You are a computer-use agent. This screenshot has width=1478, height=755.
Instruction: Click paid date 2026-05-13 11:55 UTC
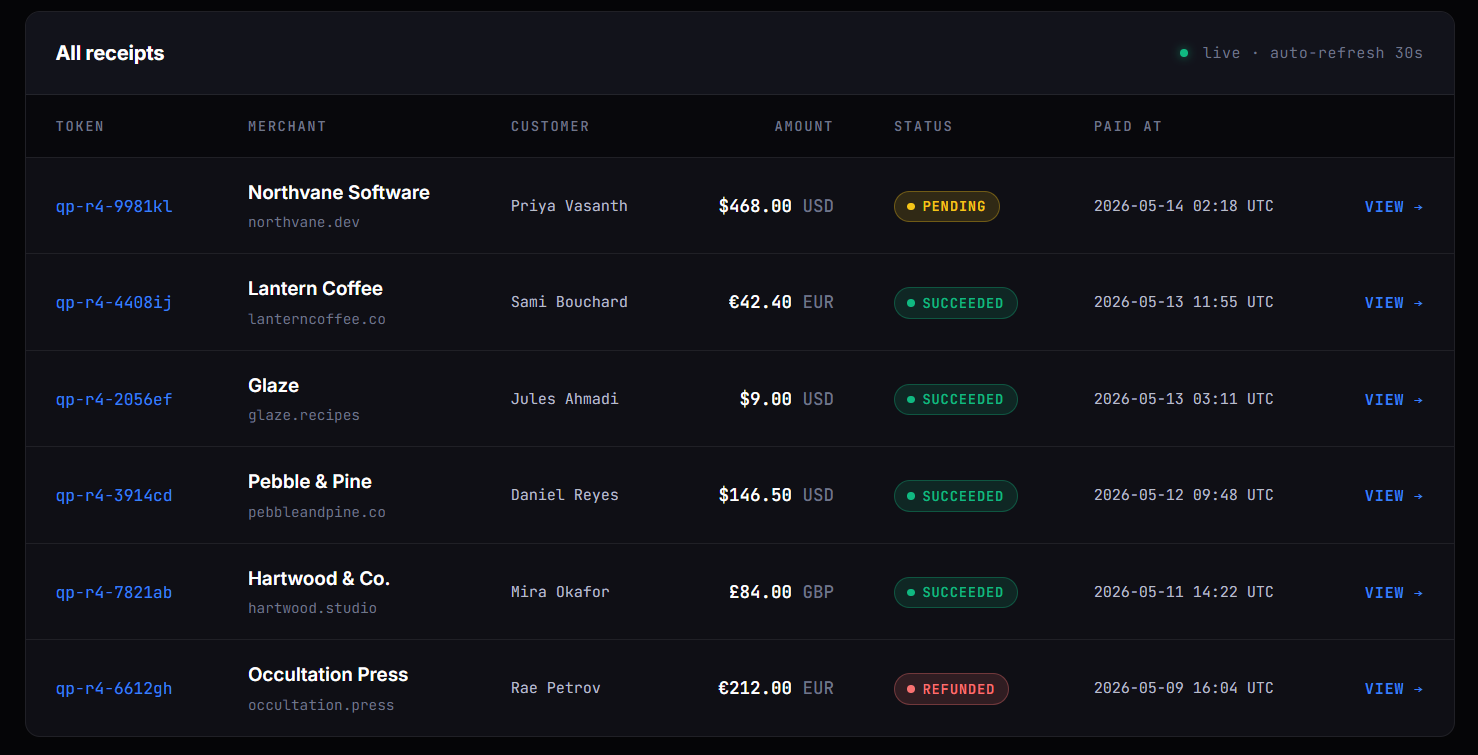pyautogui.click(x=1184, y=302)
